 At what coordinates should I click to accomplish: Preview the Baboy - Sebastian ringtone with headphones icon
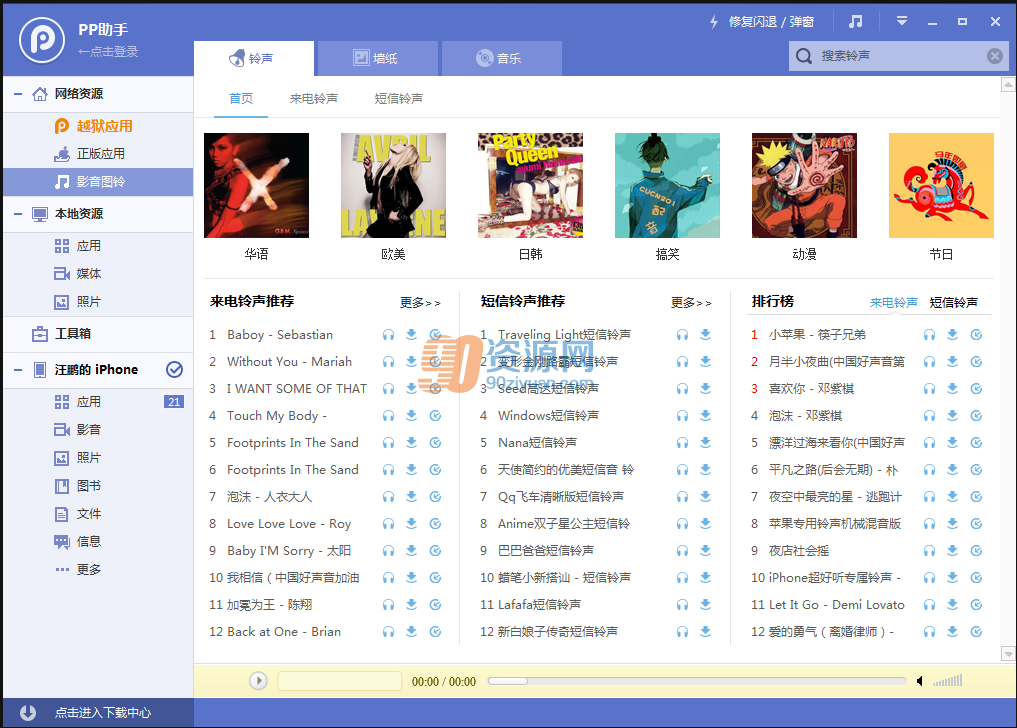click(389, 335)
